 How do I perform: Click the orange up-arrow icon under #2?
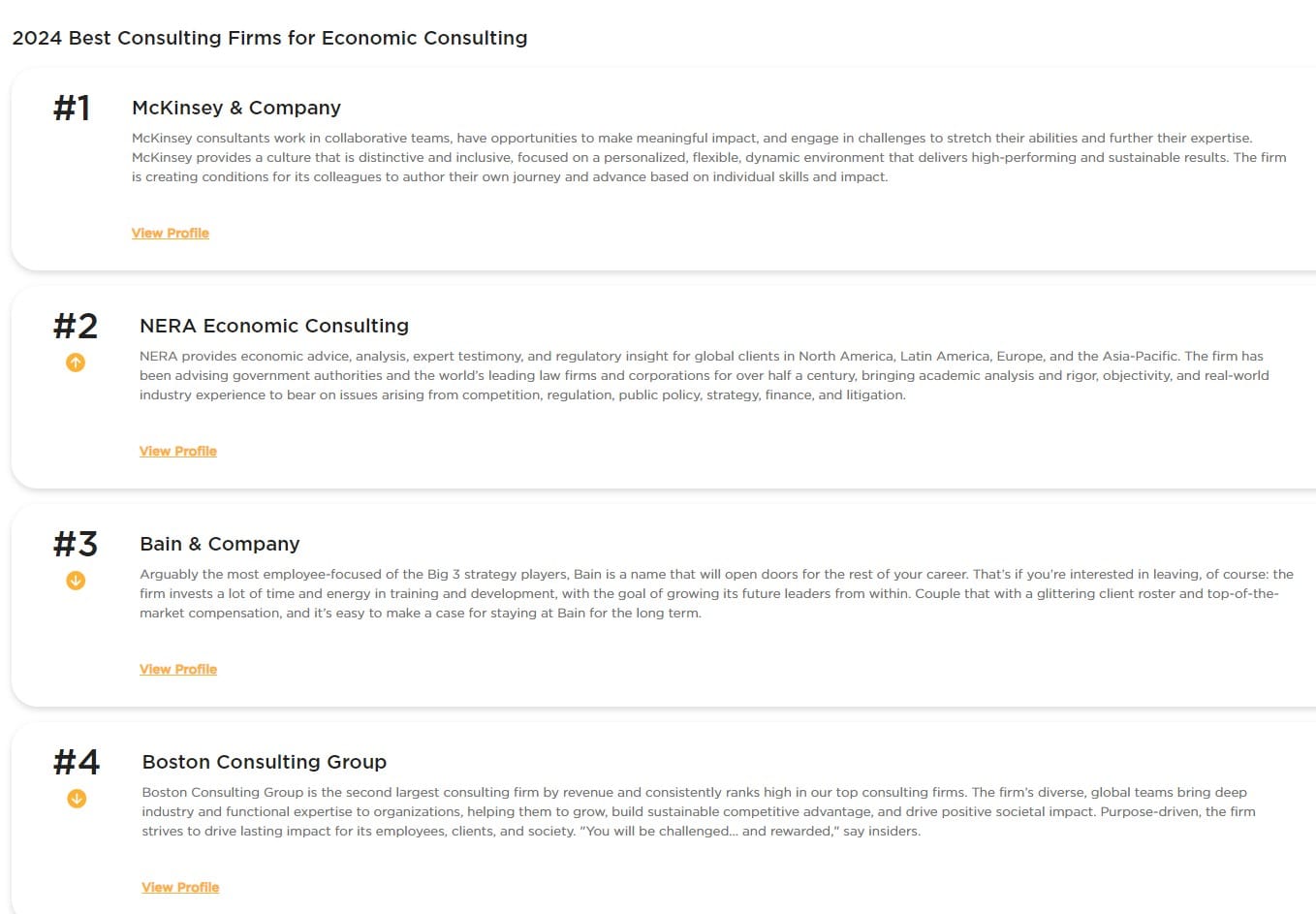(76, 362)
